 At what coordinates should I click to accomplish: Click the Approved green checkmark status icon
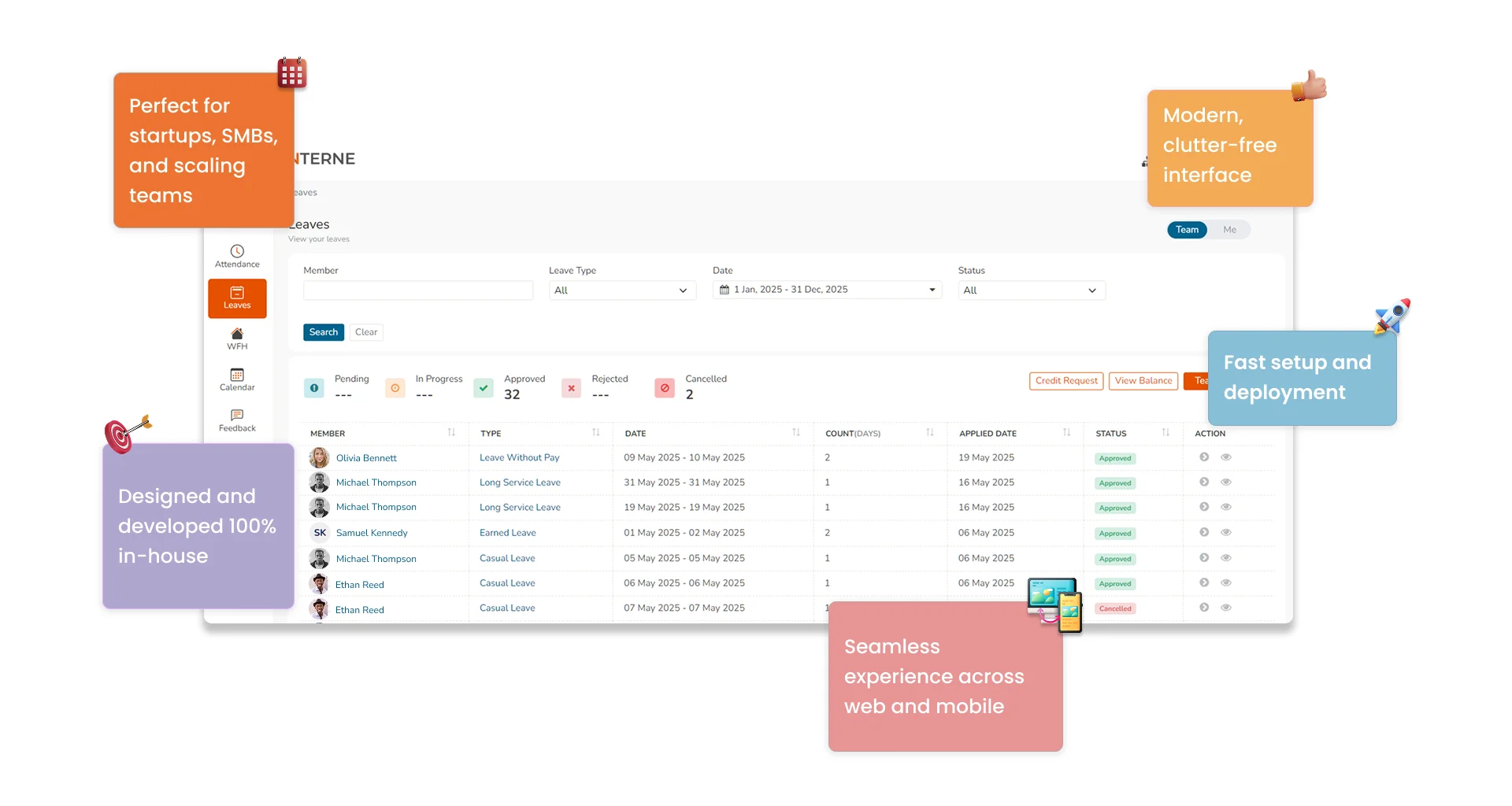(x=484, y=388)
